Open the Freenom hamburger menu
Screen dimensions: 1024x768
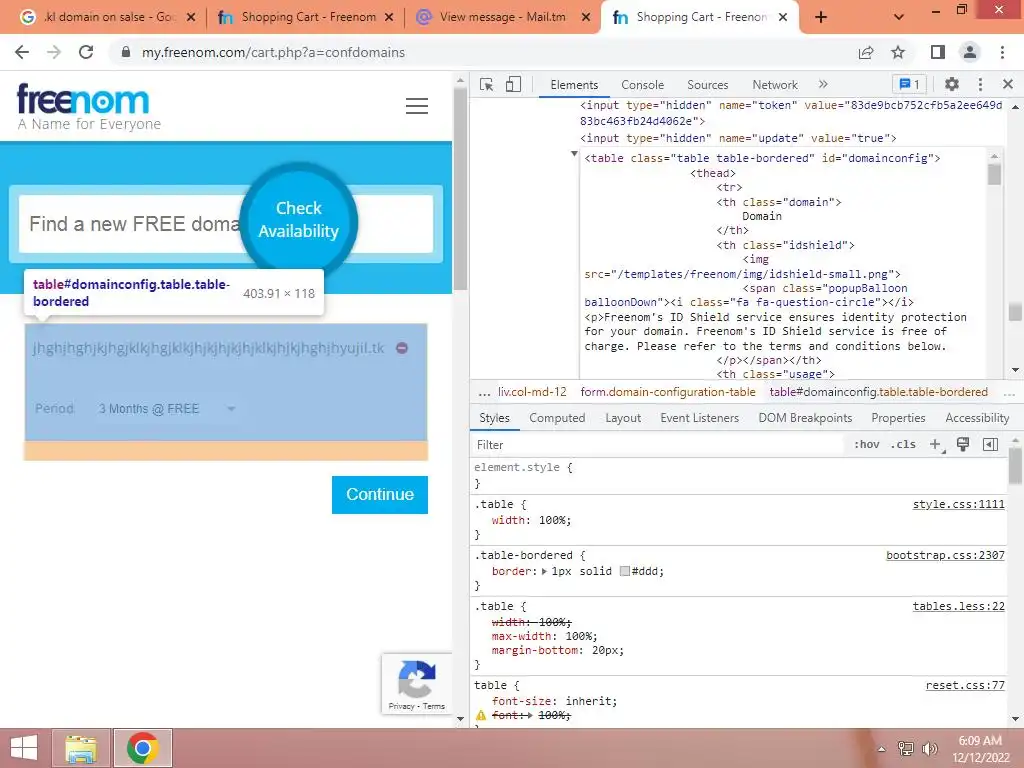pyautogui.click(x=417, y=106)
